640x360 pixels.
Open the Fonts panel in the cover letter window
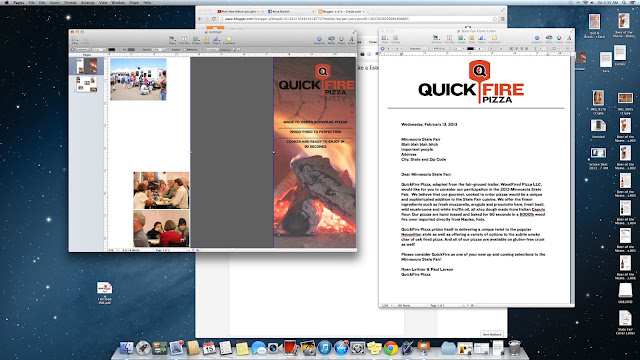pos(569,39)
